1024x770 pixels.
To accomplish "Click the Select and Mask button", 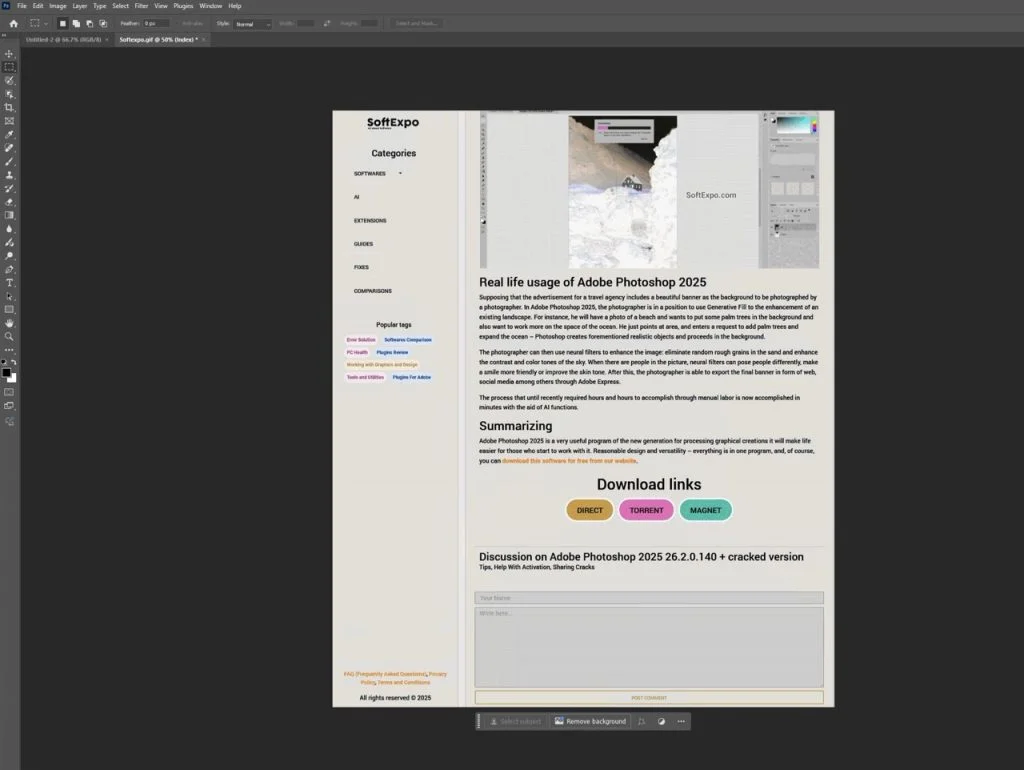I will (417, 23).
